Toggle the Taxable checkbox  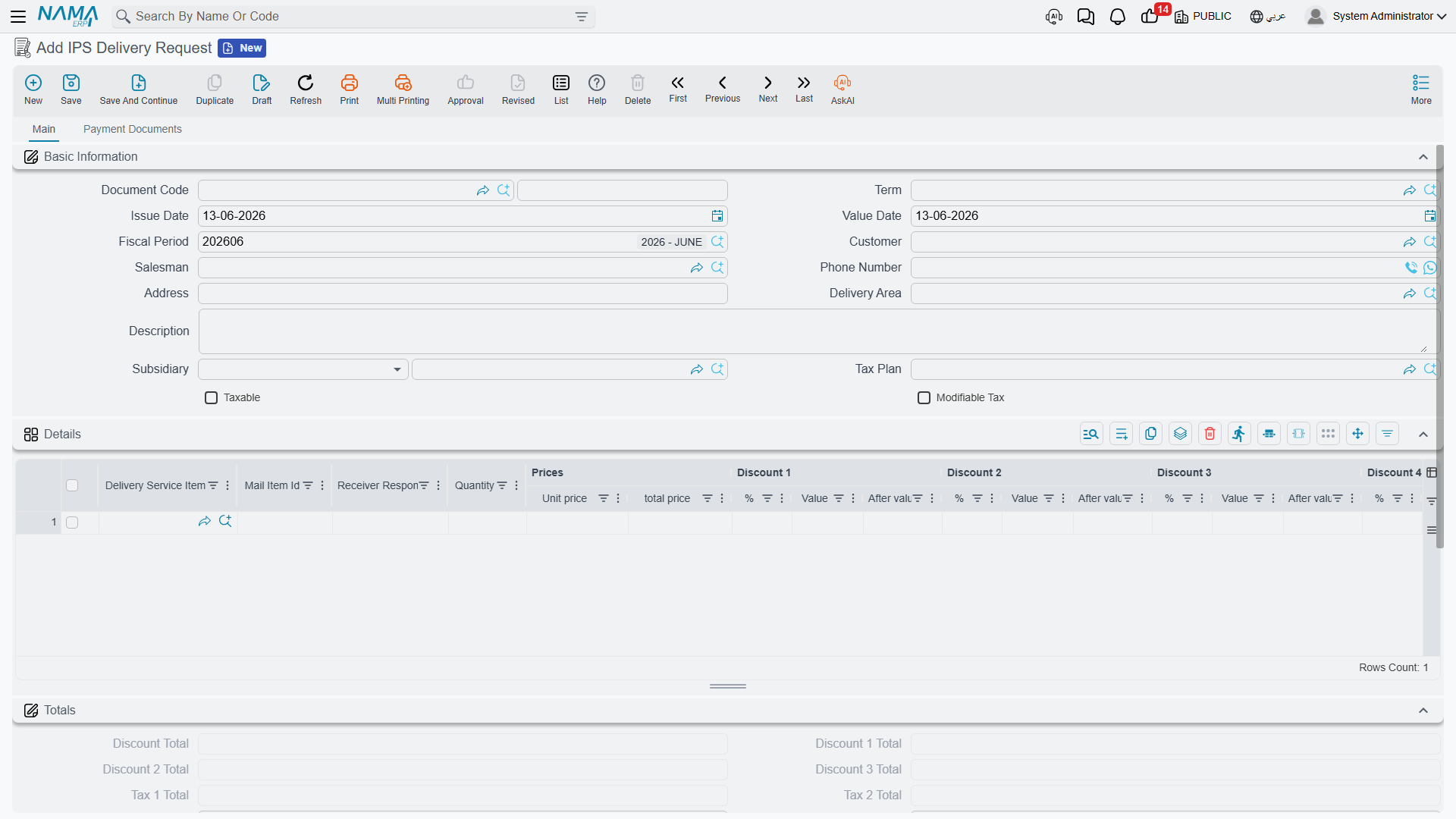coord(211,397)
